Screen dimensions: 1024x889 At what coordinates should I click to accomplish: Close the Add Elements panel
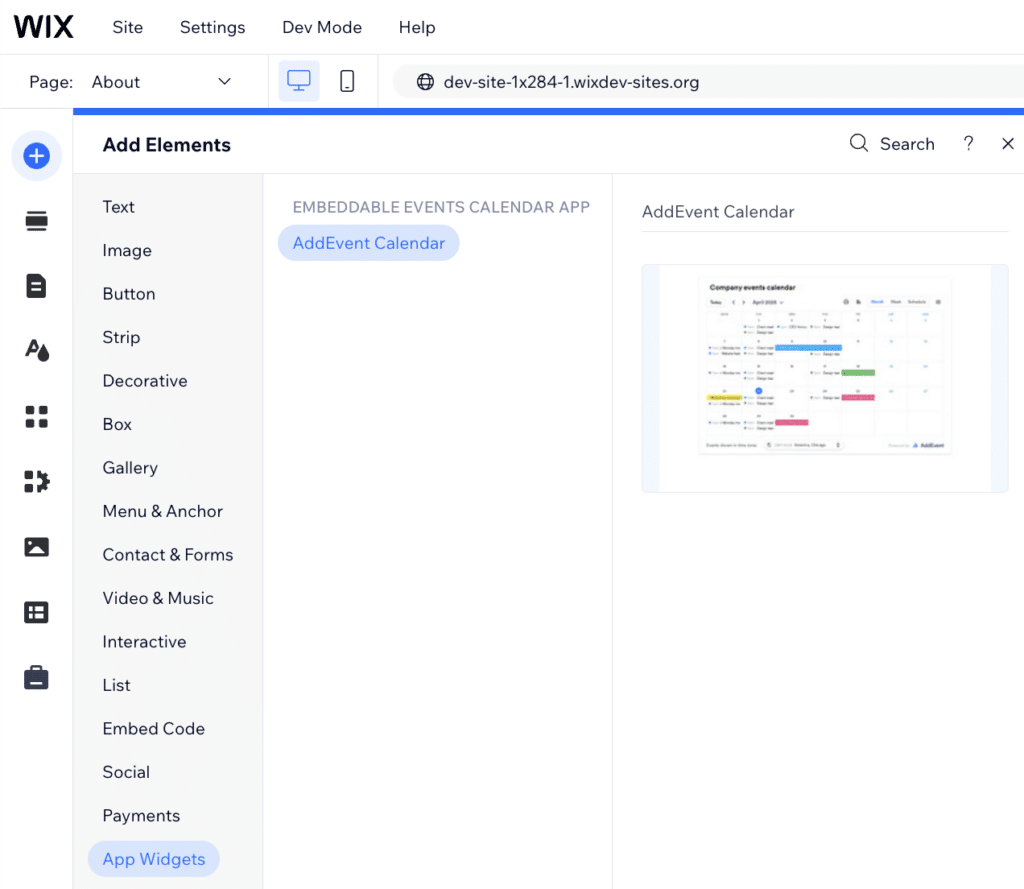tap(1008, 143)
